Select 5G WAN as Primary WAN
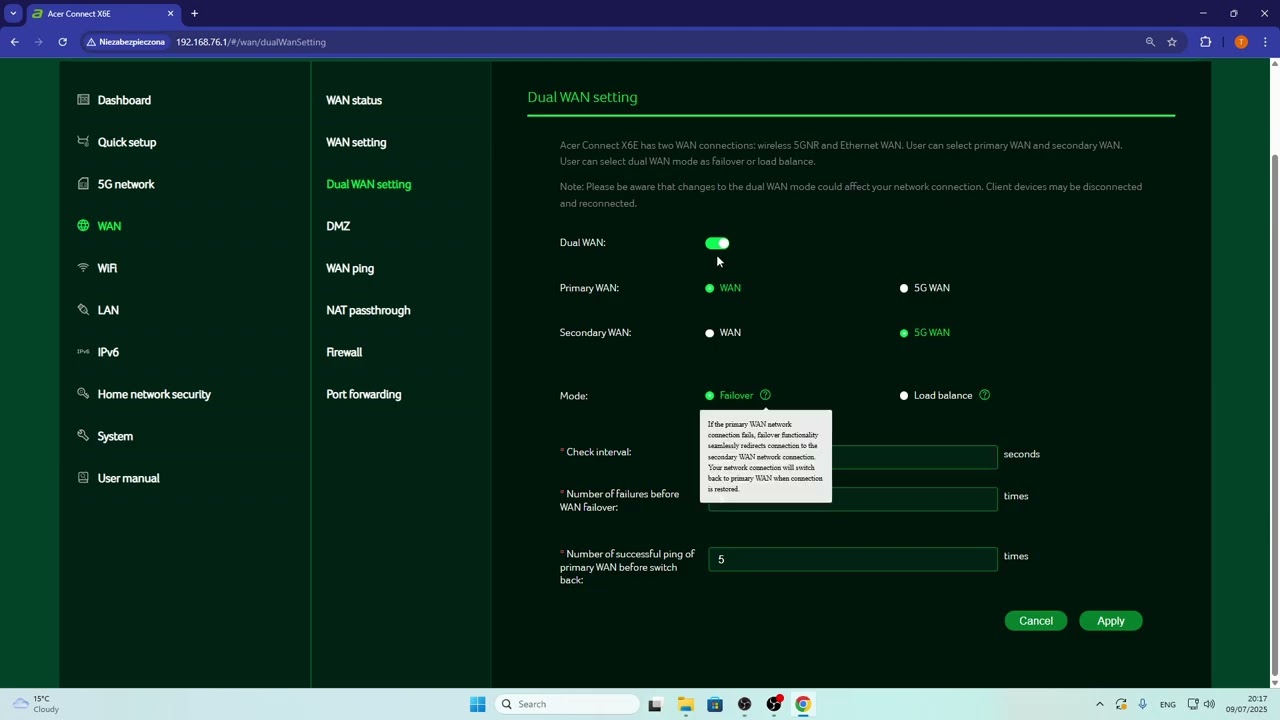The image size is (1280, 720). (x=904, y=288)
